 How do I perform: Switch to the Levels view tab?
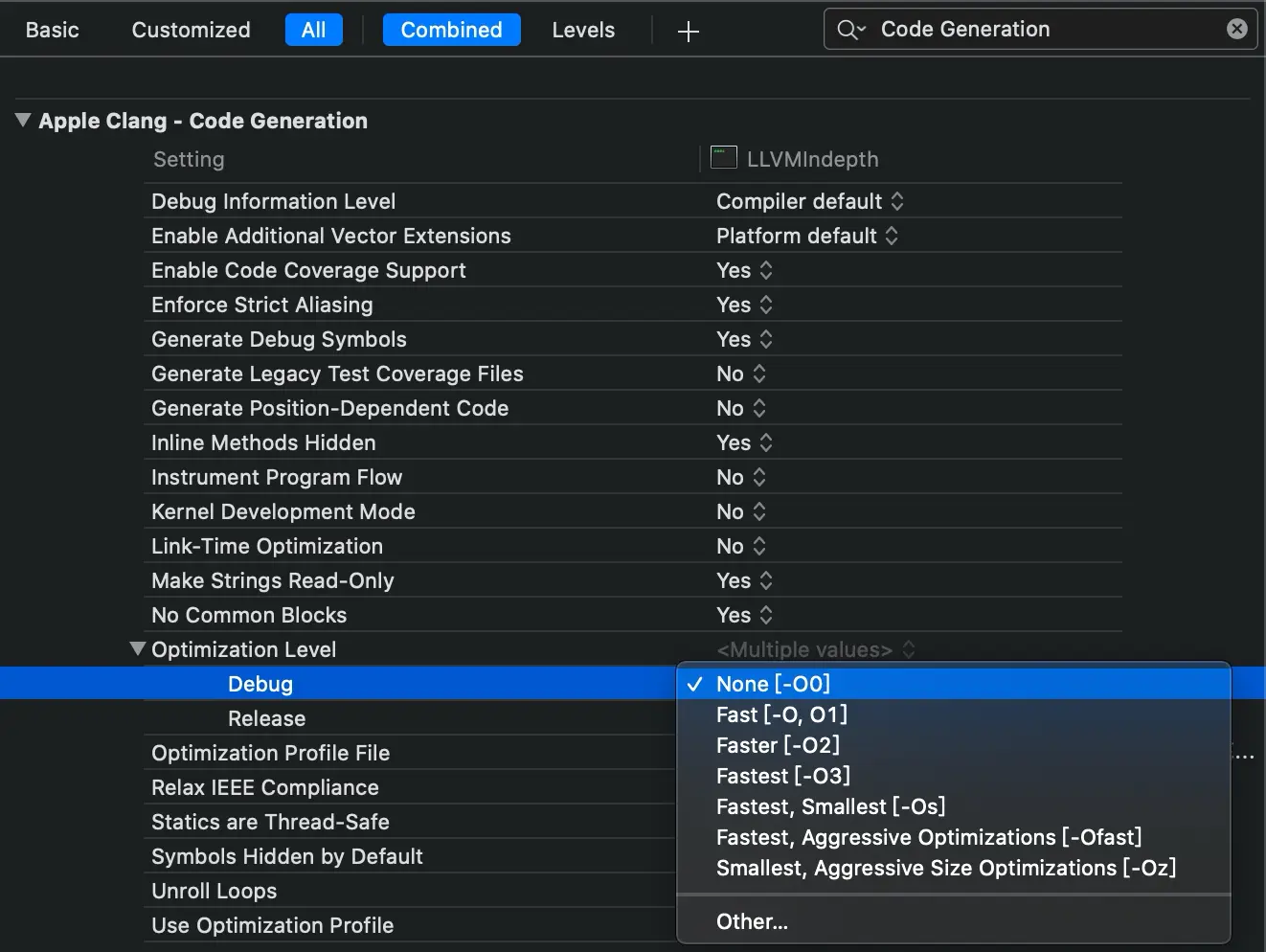click(583, 30)
